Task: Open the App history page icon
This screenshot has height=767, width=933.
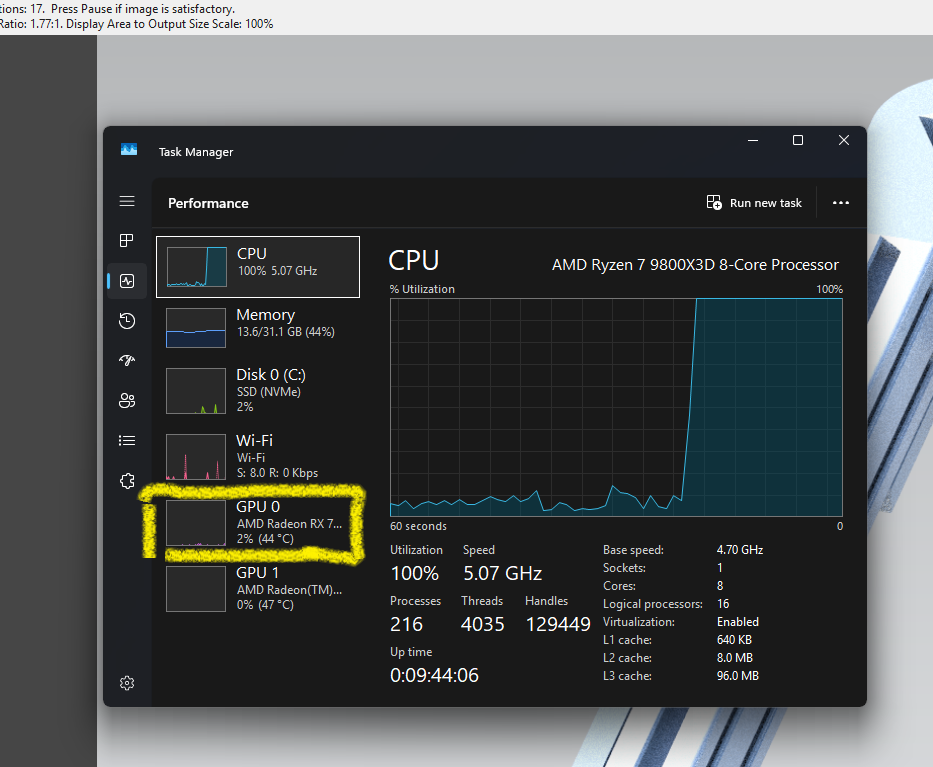Action: pos(127,321)
